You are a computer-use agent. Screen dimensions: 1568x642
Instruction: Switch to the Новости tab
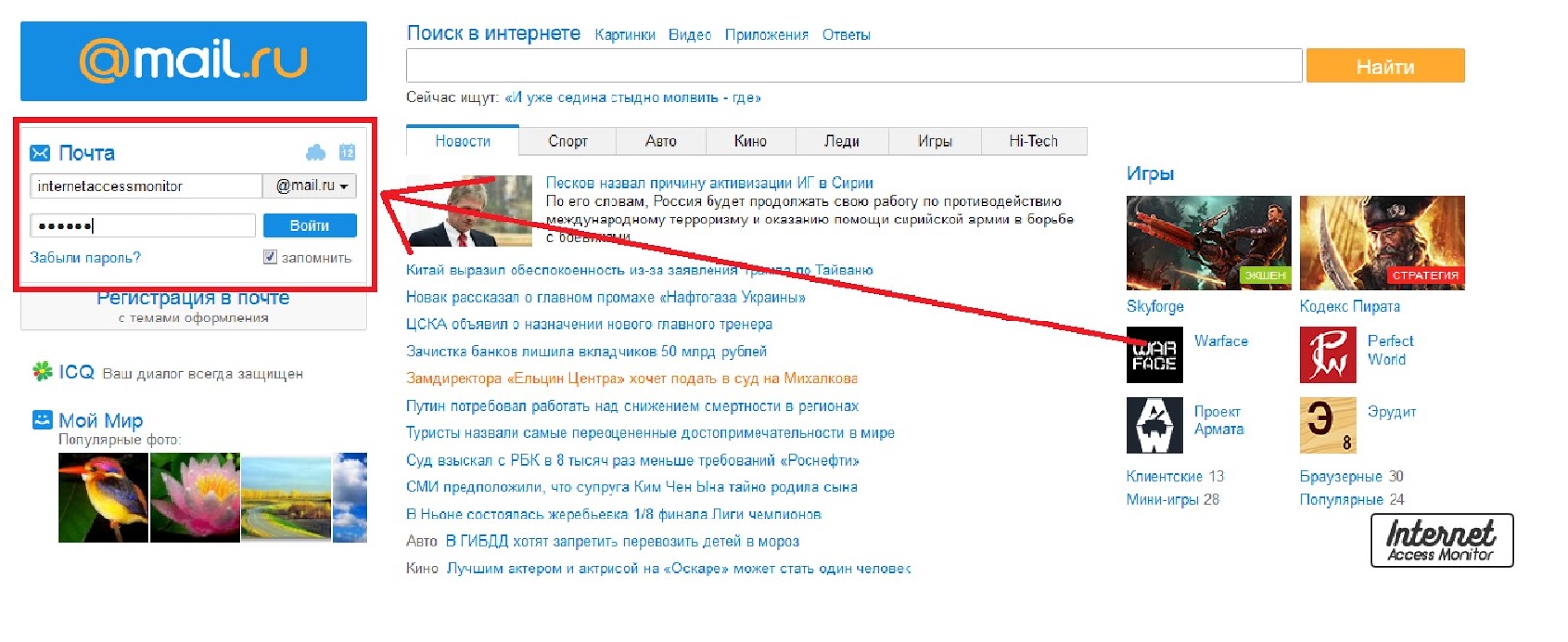pos(463,141)
